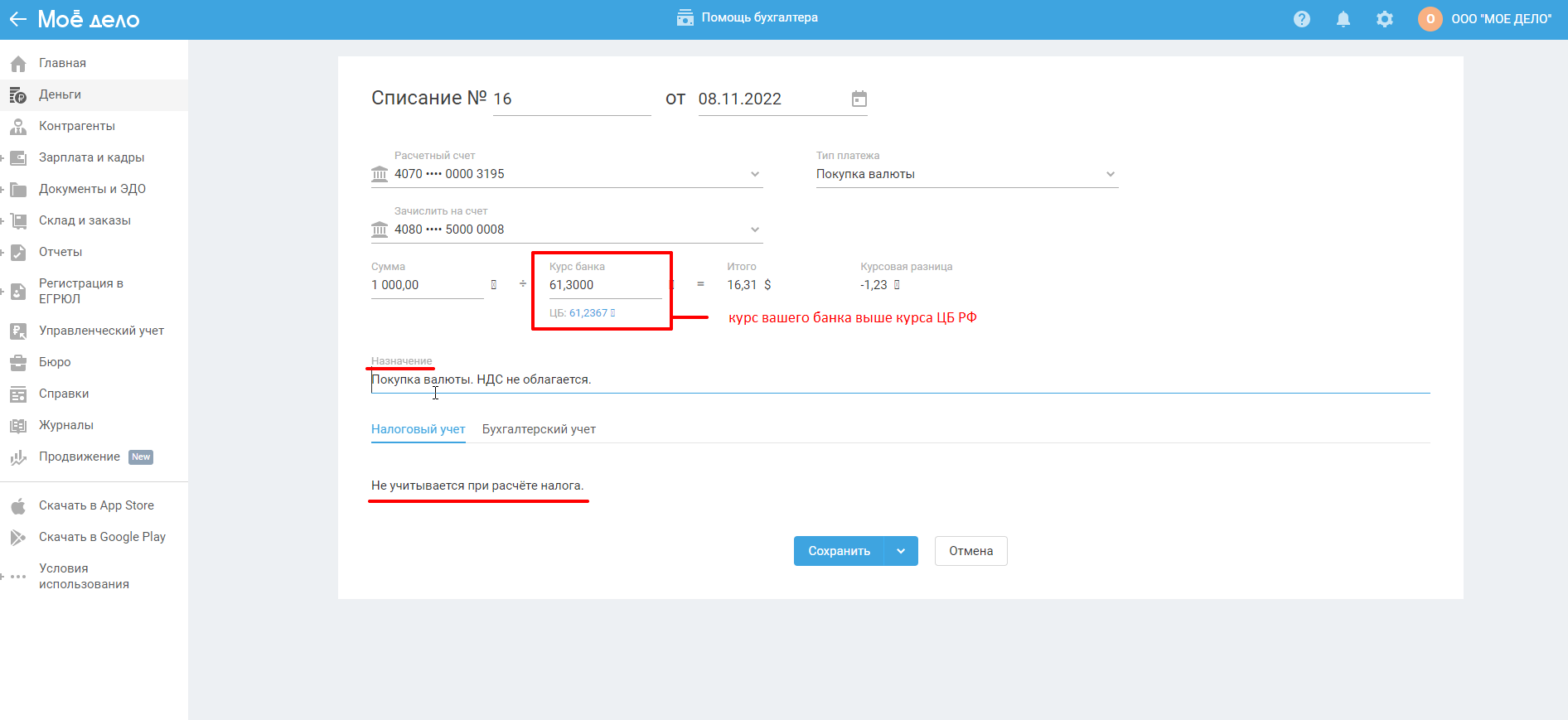The width and height of the screenshot is (1568, 720).
Task: Open Главная in the sidebar
Action: coord(62,63)
